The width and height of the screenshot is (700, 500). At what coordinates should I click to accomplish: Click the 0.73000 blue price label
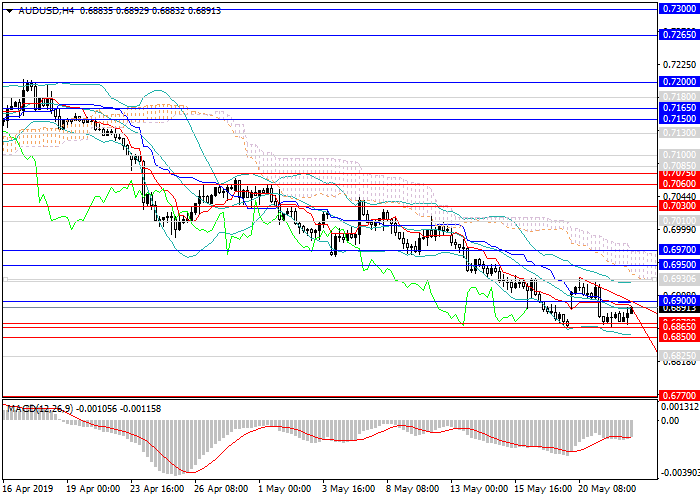point(677,7)
